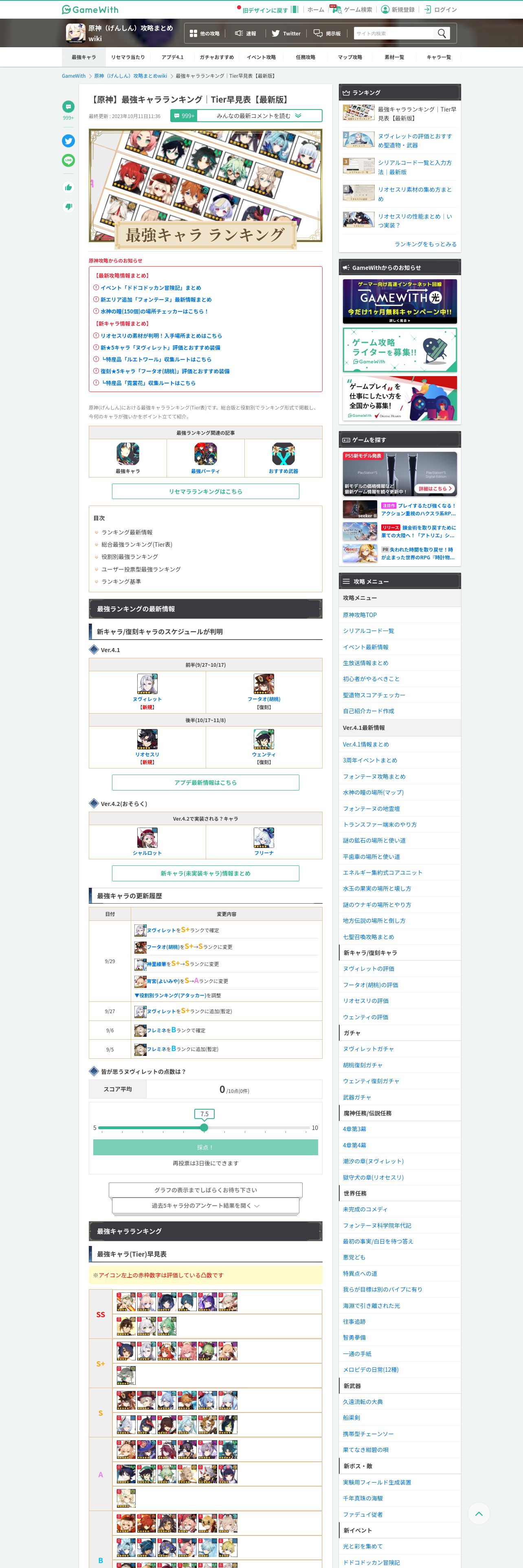This screenshot has width=523, height=1568.
Task: Select the キャラ一覧 navigation tab
Action: click(438, 57)
